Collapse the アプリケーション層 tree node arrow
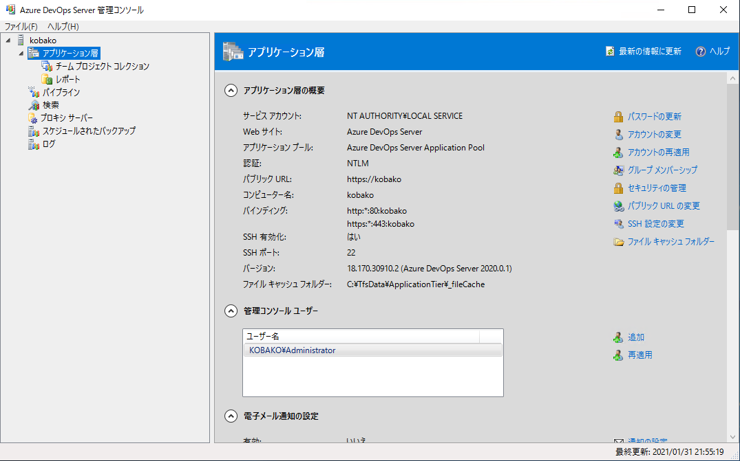Image resolution: width=740 pixels, height=461 pixels. tap(21, 53)
